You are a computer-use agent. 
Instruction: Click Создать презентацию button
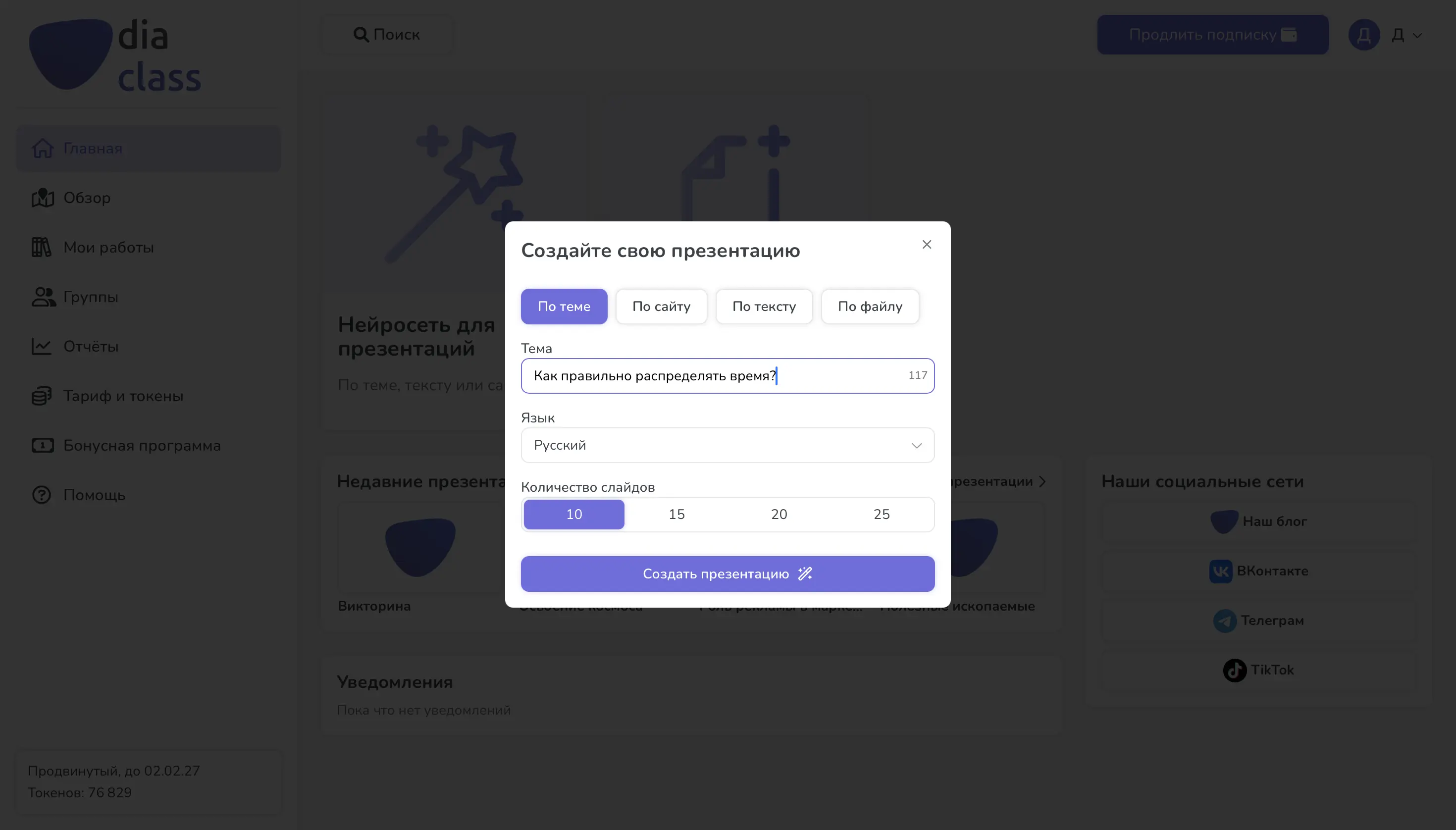click(728, 574)
